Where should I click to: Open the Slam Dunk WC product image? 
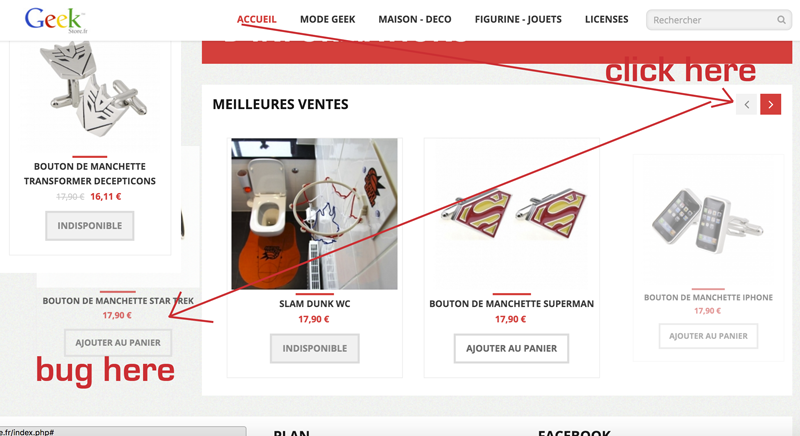point(314,214)
